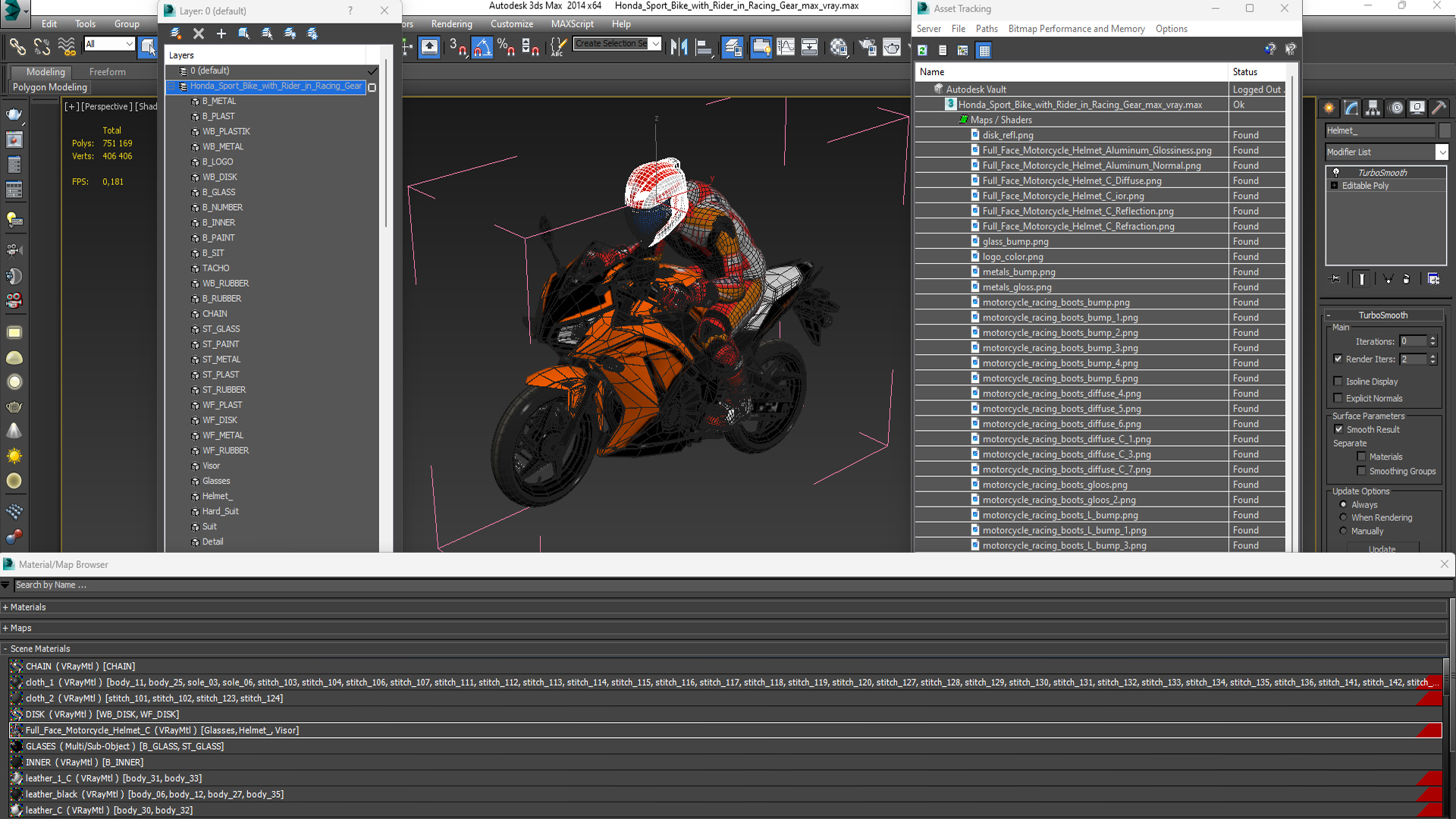This screenshot has width=1456, height=819.
Task: Click the Bind to Space Warp icon
Action: coord(67,48)
